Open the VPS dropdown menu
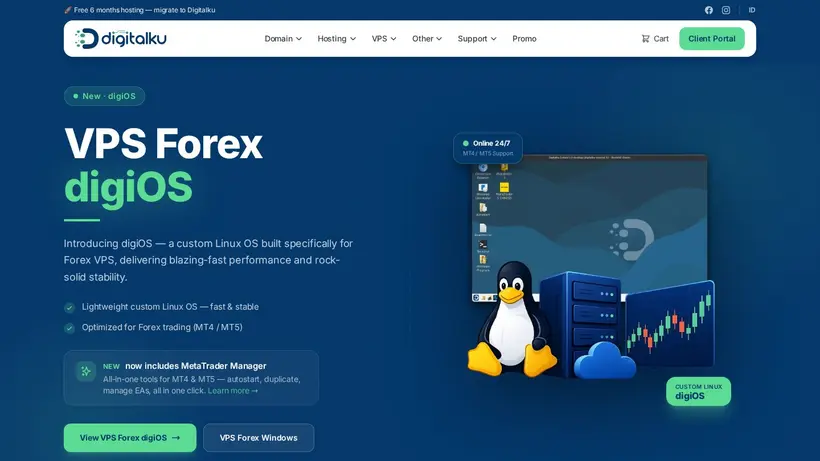Image resolution: width=820 pixels, height=461 pixels. click(x=384, y=39)
